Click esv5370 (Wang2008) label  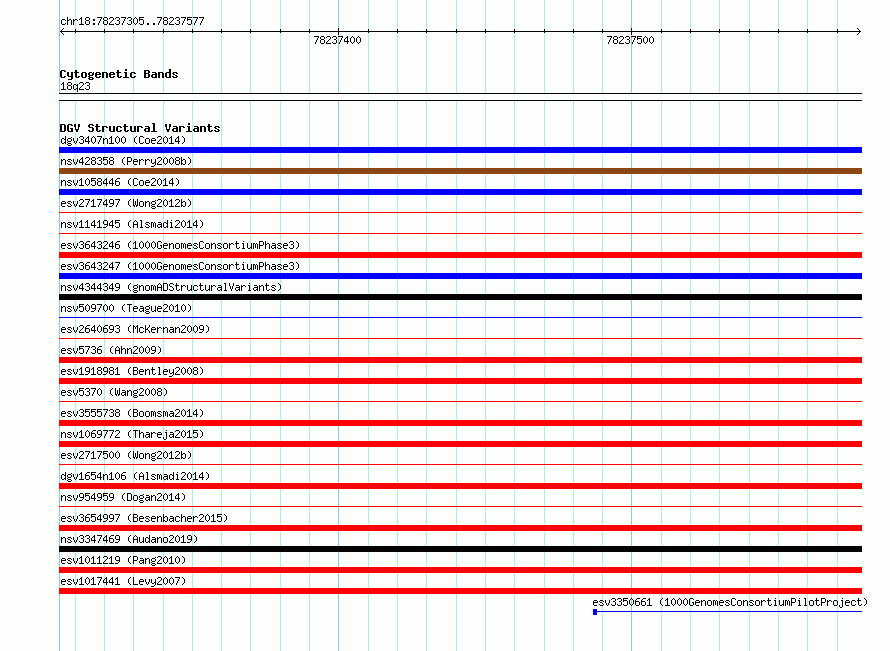pyautogui.click(x=114, y=392)
